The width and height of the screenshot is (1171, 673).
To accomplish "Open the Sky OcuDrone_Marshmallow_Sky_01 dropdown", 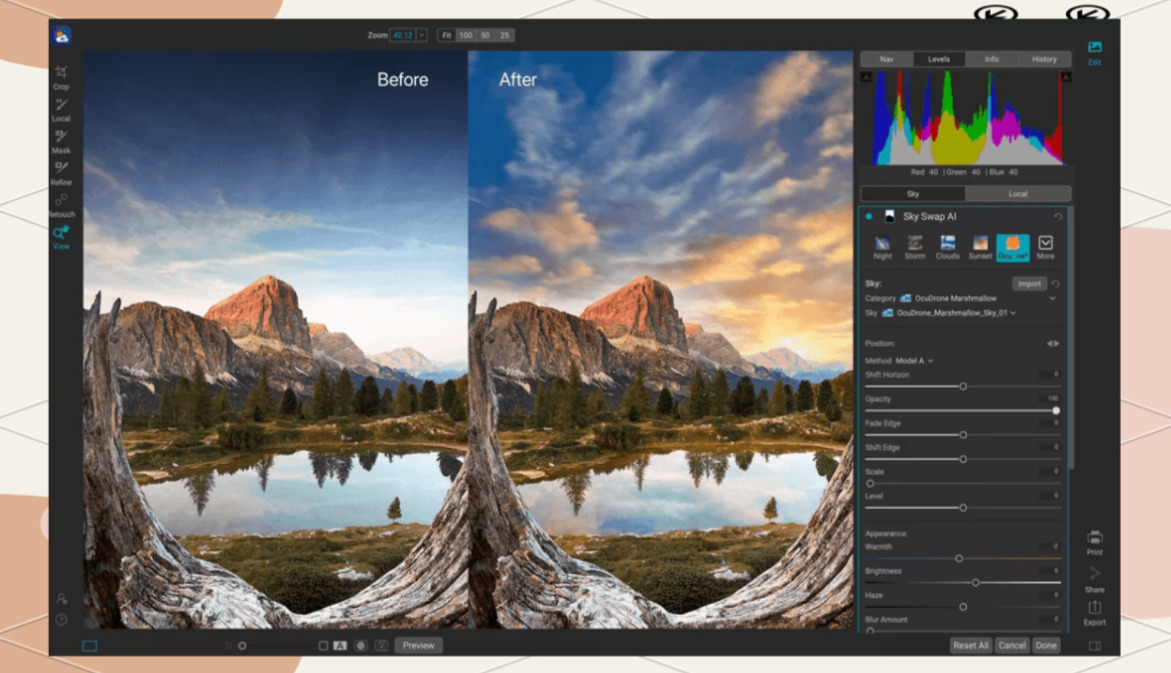I will tap(949, 313).
